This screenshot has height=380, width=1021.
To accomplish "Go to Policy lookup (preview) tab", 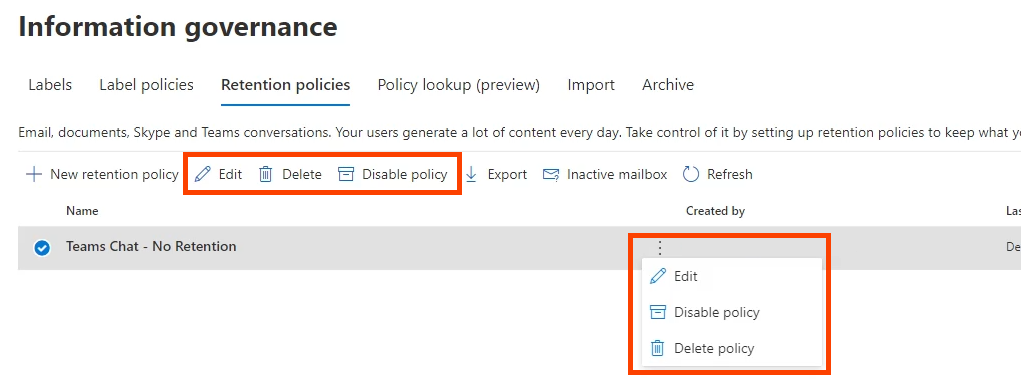I will coord(458,85).
